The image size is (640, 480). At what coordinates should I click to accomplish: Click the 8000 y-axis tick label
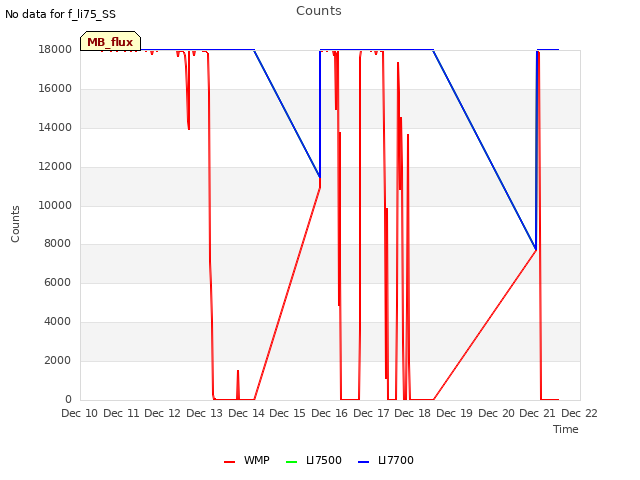pyautogui.click(x=58, y=244)
